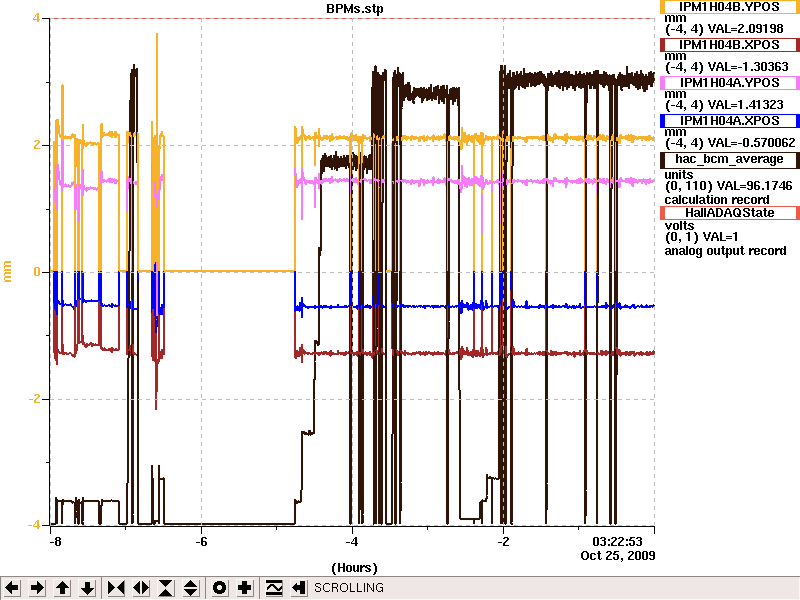
Task: Select the HallADAQState curve legend
Action: tap(730, 213)
